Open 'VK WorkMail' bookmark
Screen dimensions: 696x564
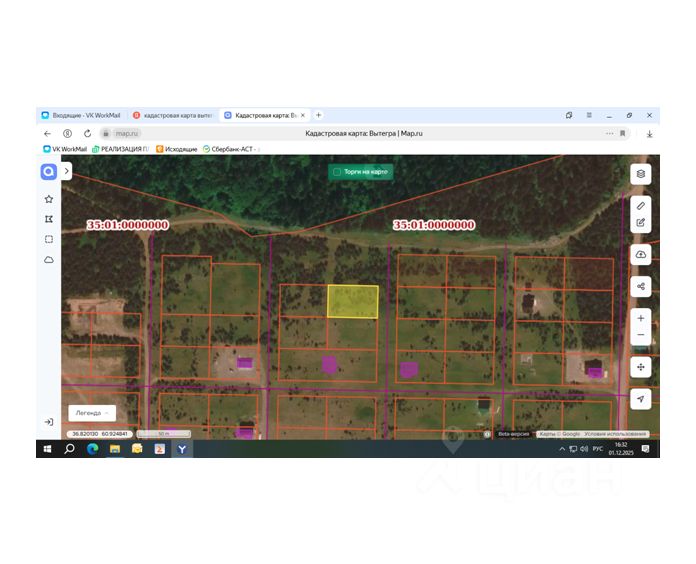coord(65,149)
